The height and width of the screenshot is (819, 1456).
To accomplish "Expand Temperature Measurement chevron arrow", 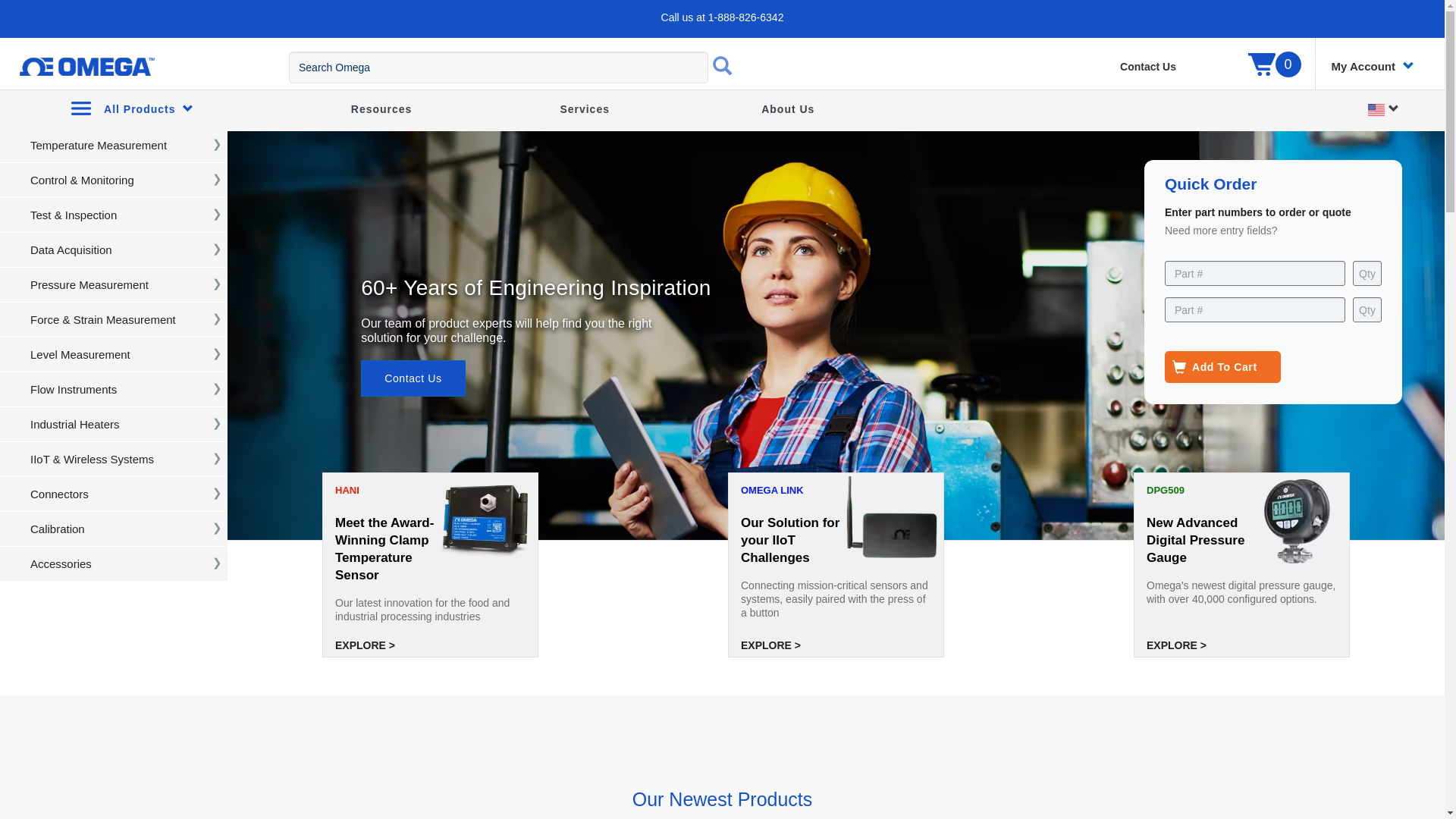I will point(217,145).
